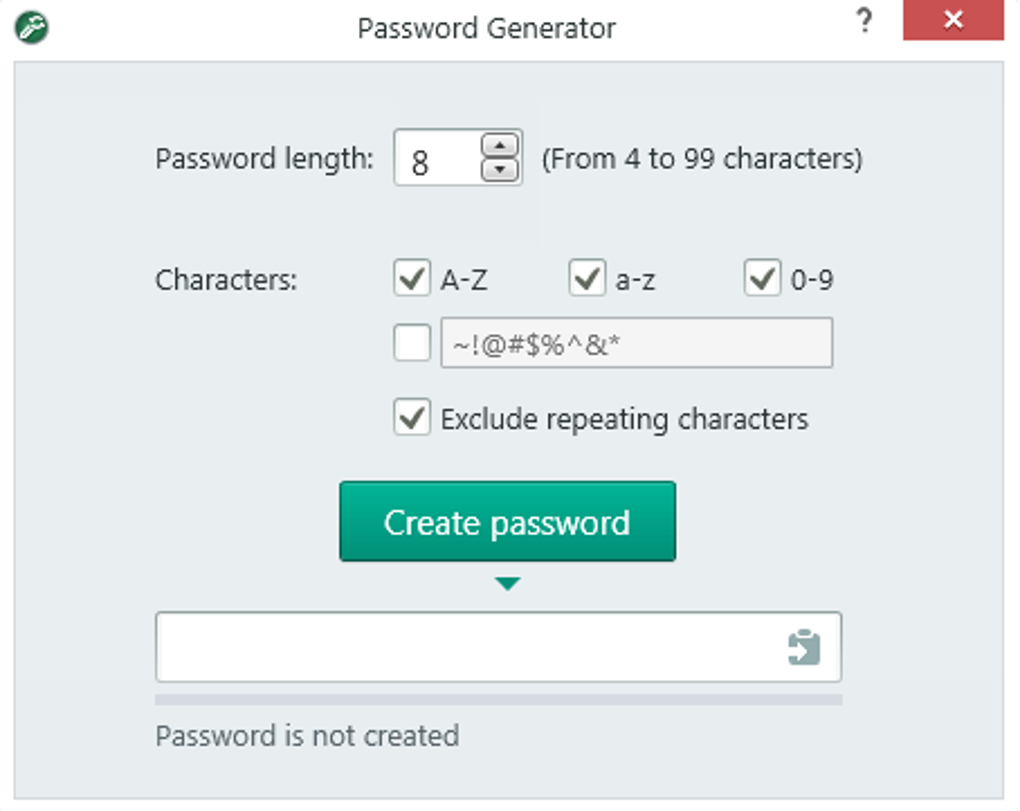
Task: Close the Password Generator window
Action: point(953,21)
